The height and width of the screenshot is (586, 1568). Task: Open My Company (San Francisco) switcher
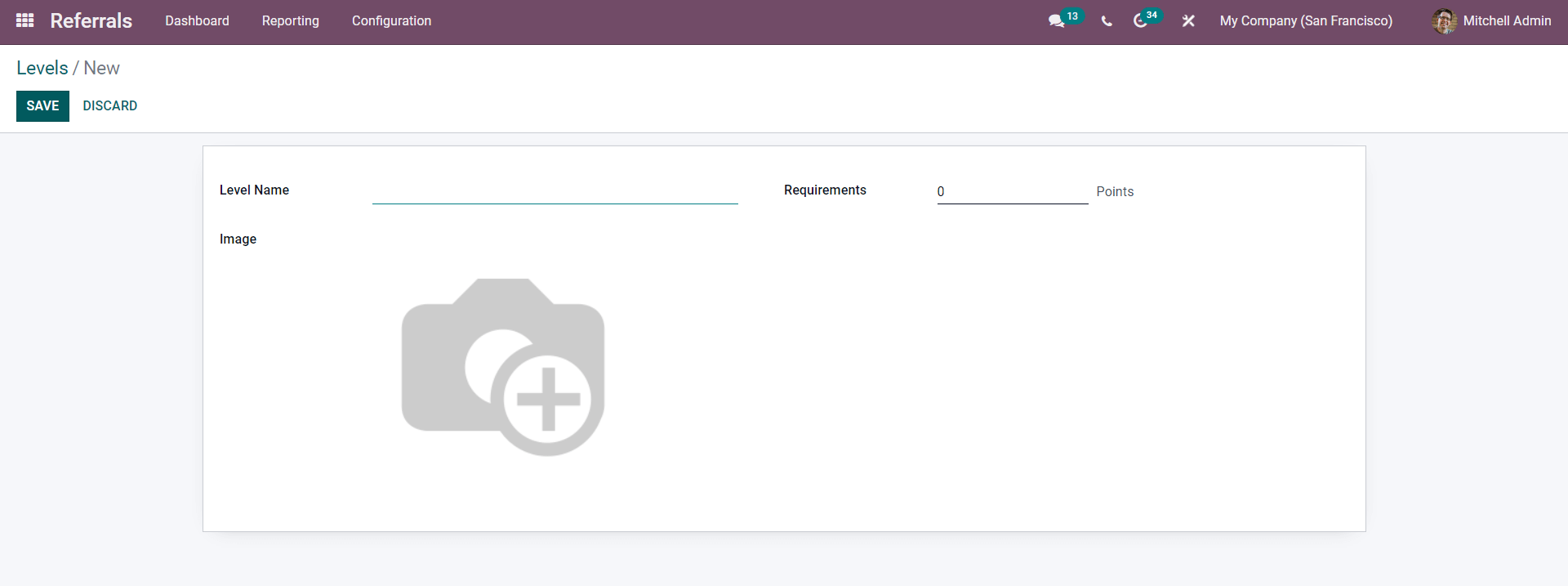[x=1306, y=20]
